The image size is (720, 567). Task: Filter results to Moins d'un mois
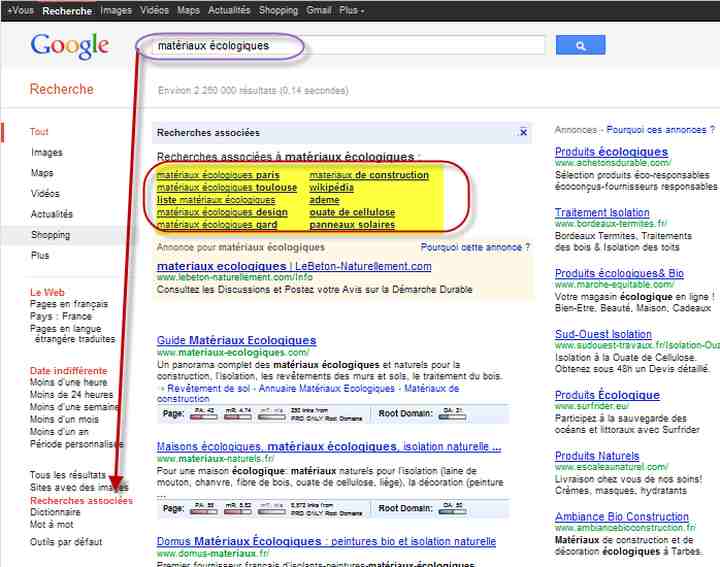tap(64, 419)
